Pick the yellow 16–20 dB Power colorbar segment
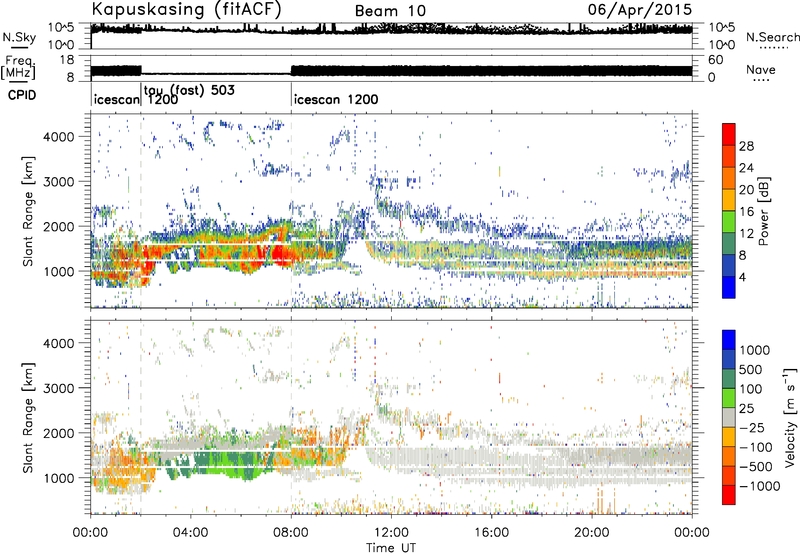Viewport: 800px width, 554px height. click(x=729, y=200)
